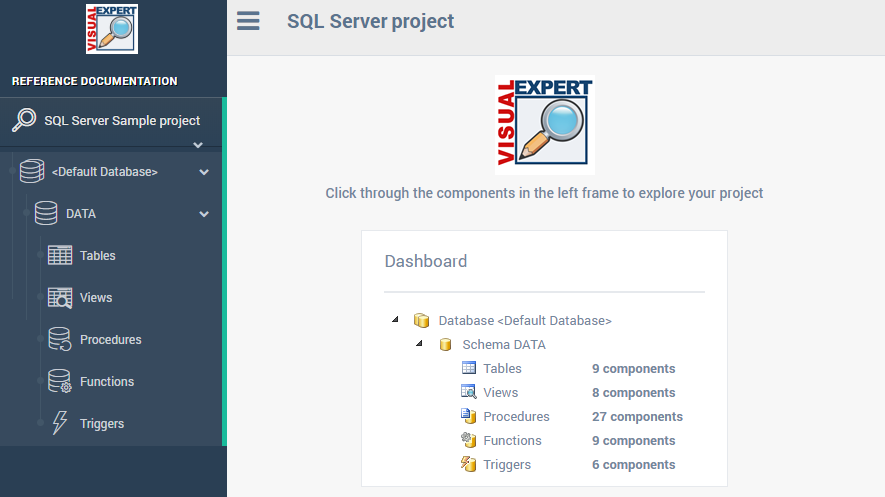885x497 pixels.
Task: Click the Dashboard heading
Action: (426, 261)
